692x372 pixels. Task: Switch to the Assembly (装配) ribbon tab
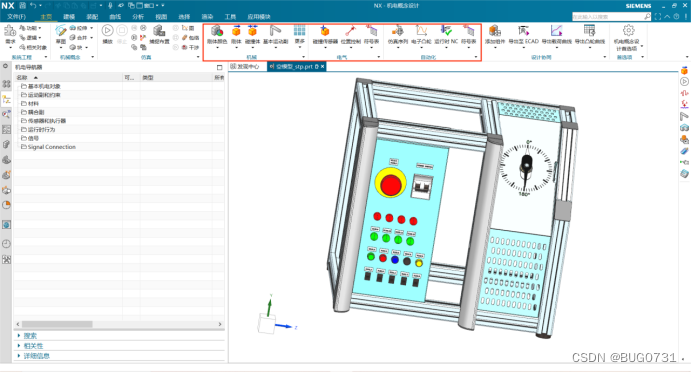point(92,17)
